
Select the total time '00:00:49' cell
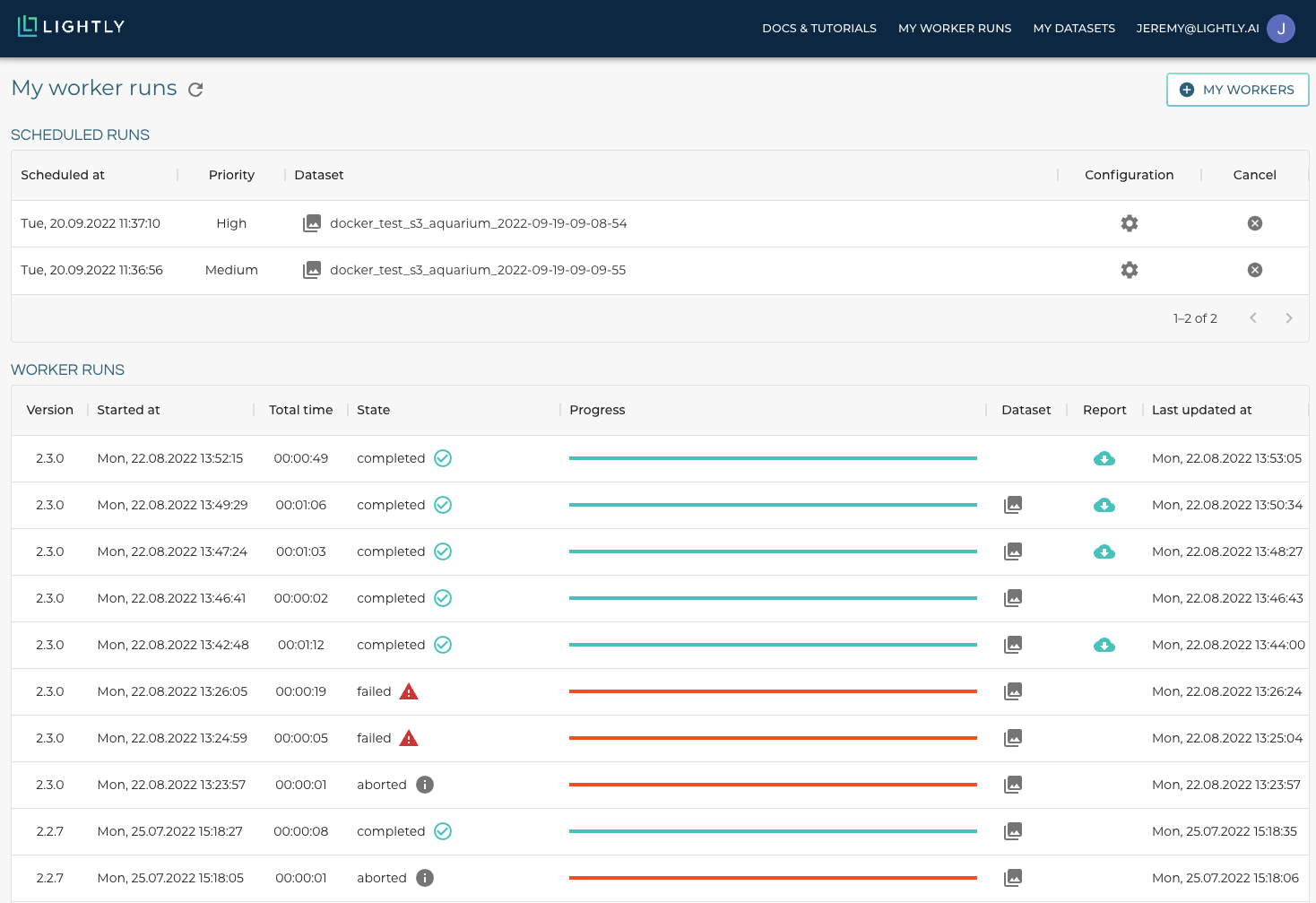coord(301,458)
